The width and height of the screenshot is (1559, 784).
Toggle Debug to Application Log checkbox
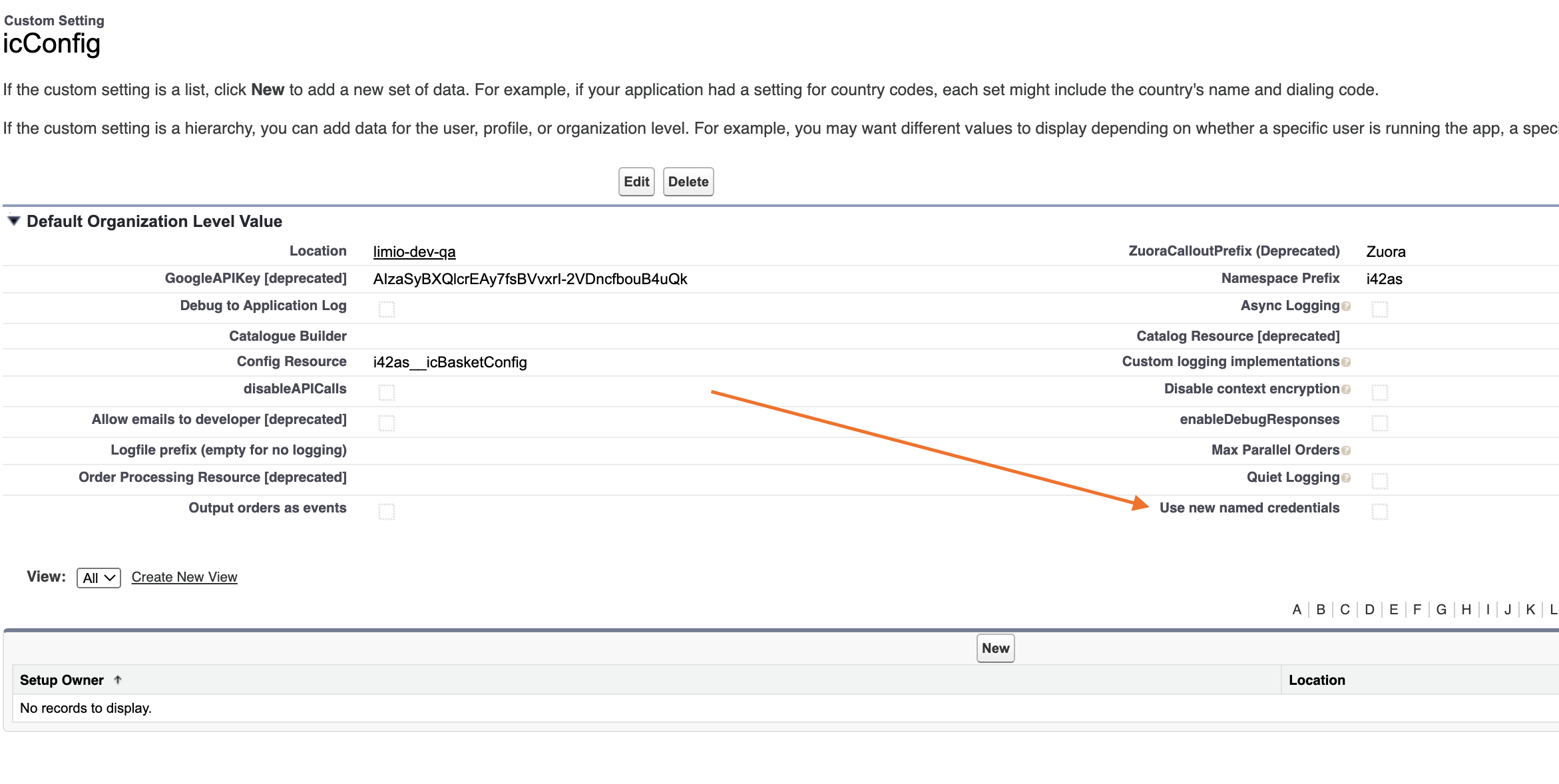[386, 309]
